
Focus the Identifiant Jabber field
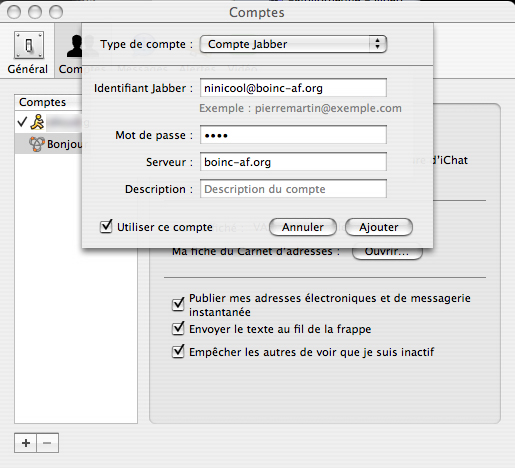tap(293, 88)
